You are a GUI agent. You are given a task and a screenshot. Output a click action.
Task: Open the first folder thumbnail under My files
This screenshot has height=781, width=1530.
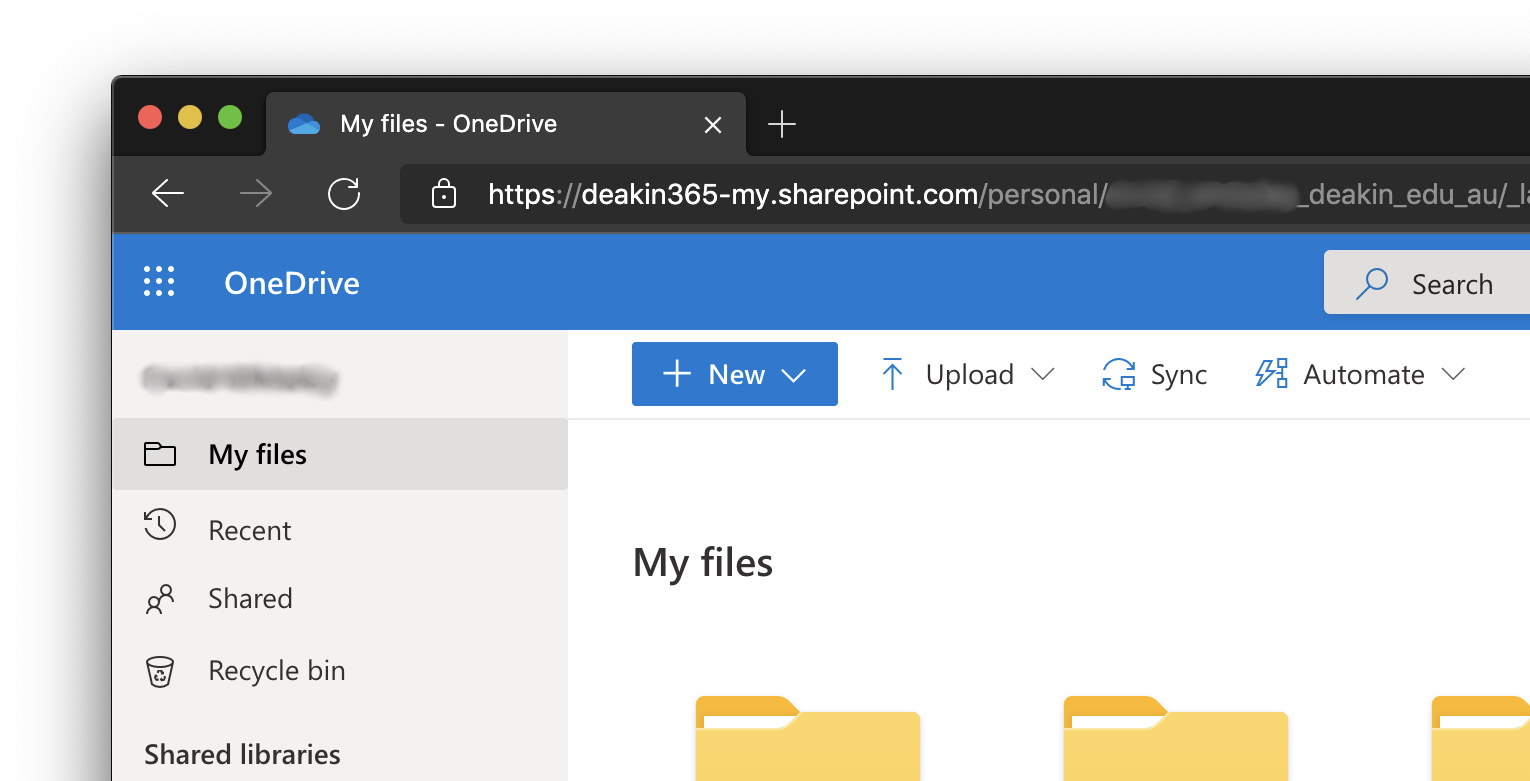click(x=807, y=740)
